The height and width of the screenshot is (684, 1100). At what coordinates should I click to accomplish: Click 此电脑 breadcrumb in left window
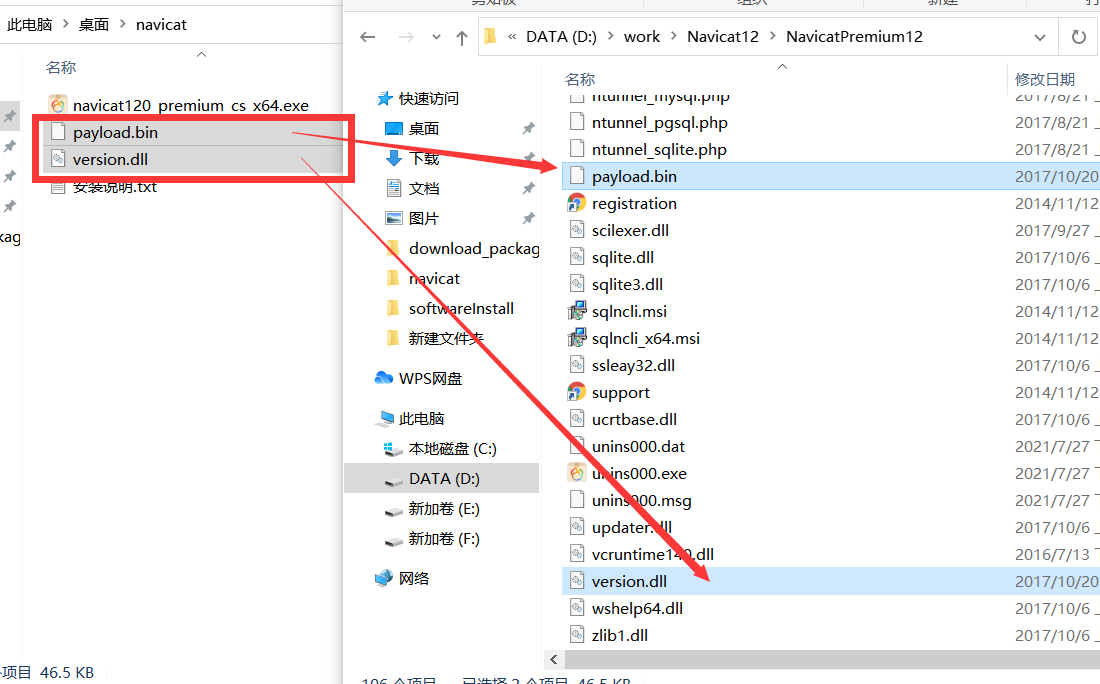click(x=29, y=25)
